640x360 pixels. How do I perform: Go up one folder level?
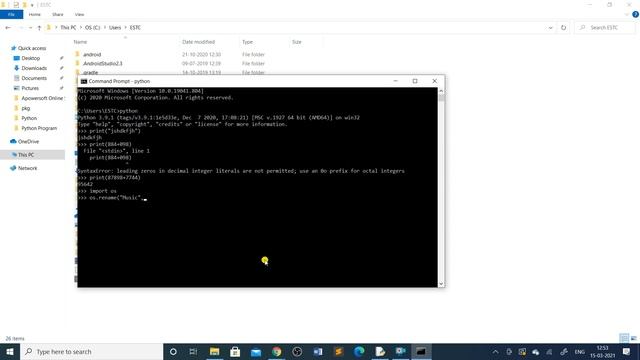point(39,28)
